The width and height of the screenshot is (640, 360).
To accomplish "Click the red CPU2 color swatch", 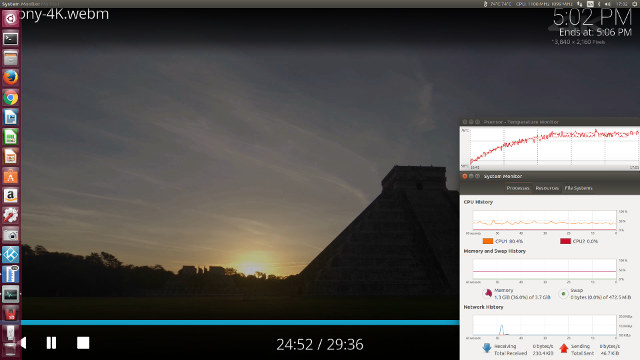I will click(565, 241).
